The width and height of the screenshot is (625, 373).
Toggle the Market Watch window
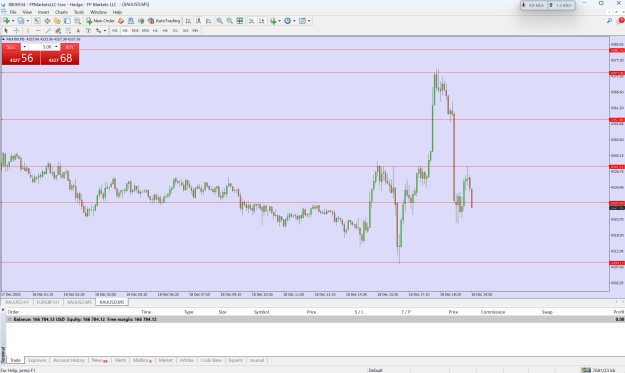point(37,21)
